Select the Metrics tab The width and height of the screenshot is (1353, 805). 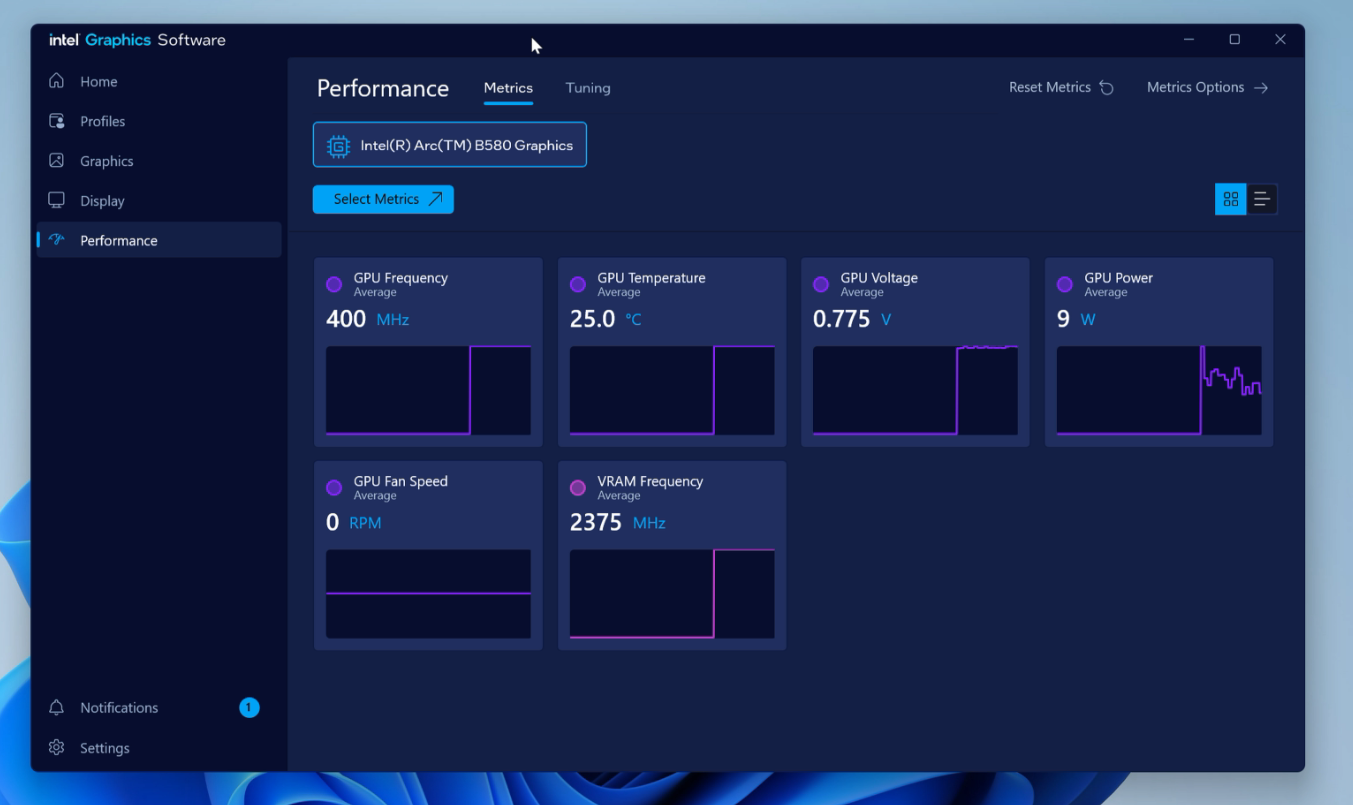pyautogui.click(x=508, y=88)
